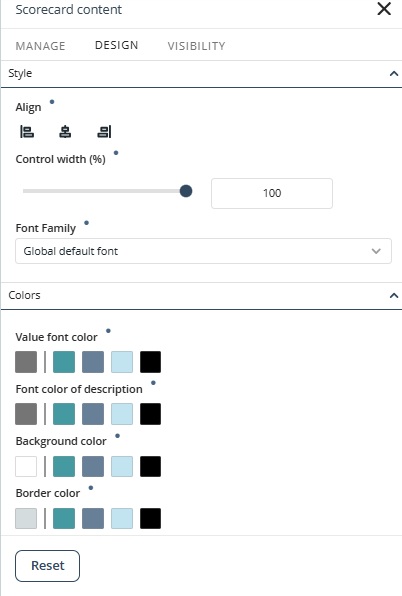402x596 pixels.
Task: Close the Scorecard content panel
Action: [x=384, y=8]
